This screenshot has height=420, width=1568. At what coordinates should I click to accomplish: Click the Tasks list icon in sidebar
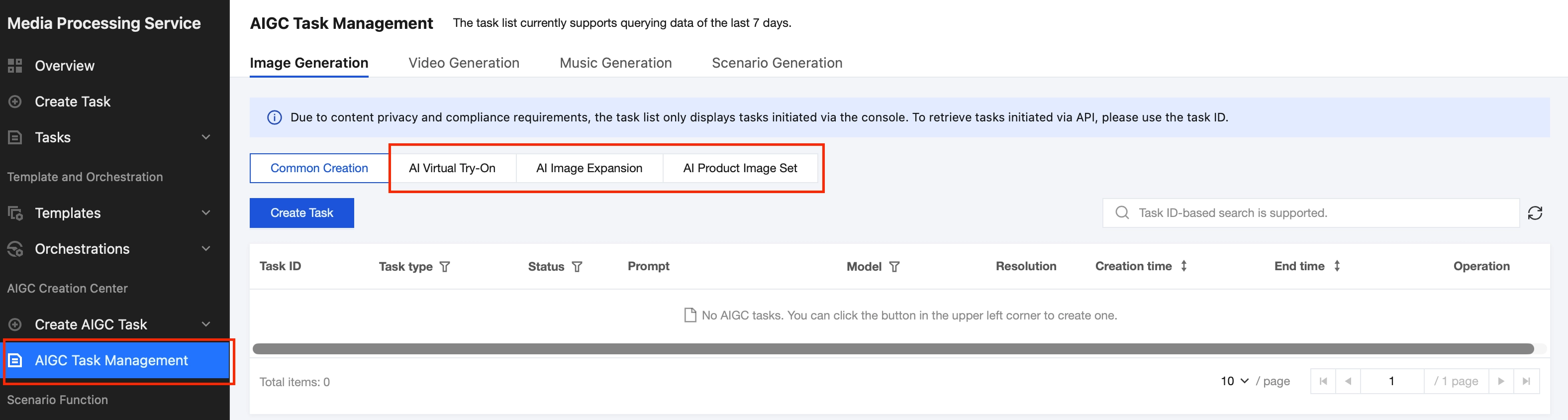click(14, 137)
